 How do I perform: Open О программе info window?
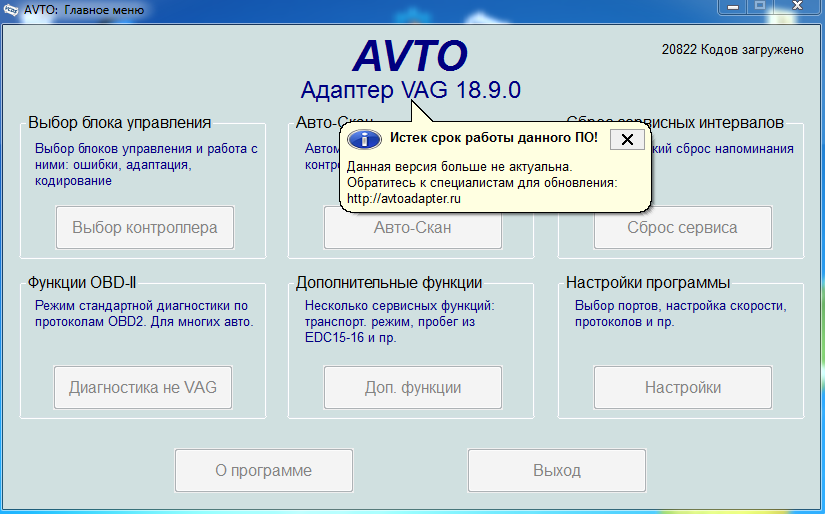point(264,470)
